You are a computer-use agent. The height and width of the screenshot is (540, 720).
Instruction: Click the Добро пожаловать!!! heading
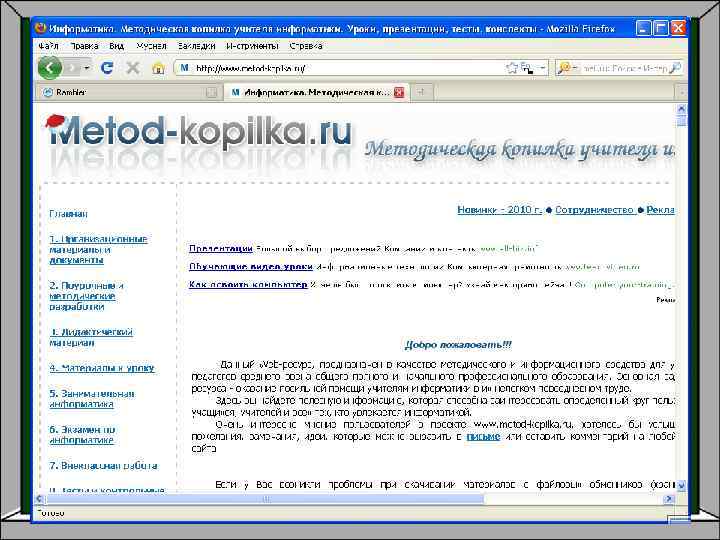pyautogui.click(x=458, y=344)
